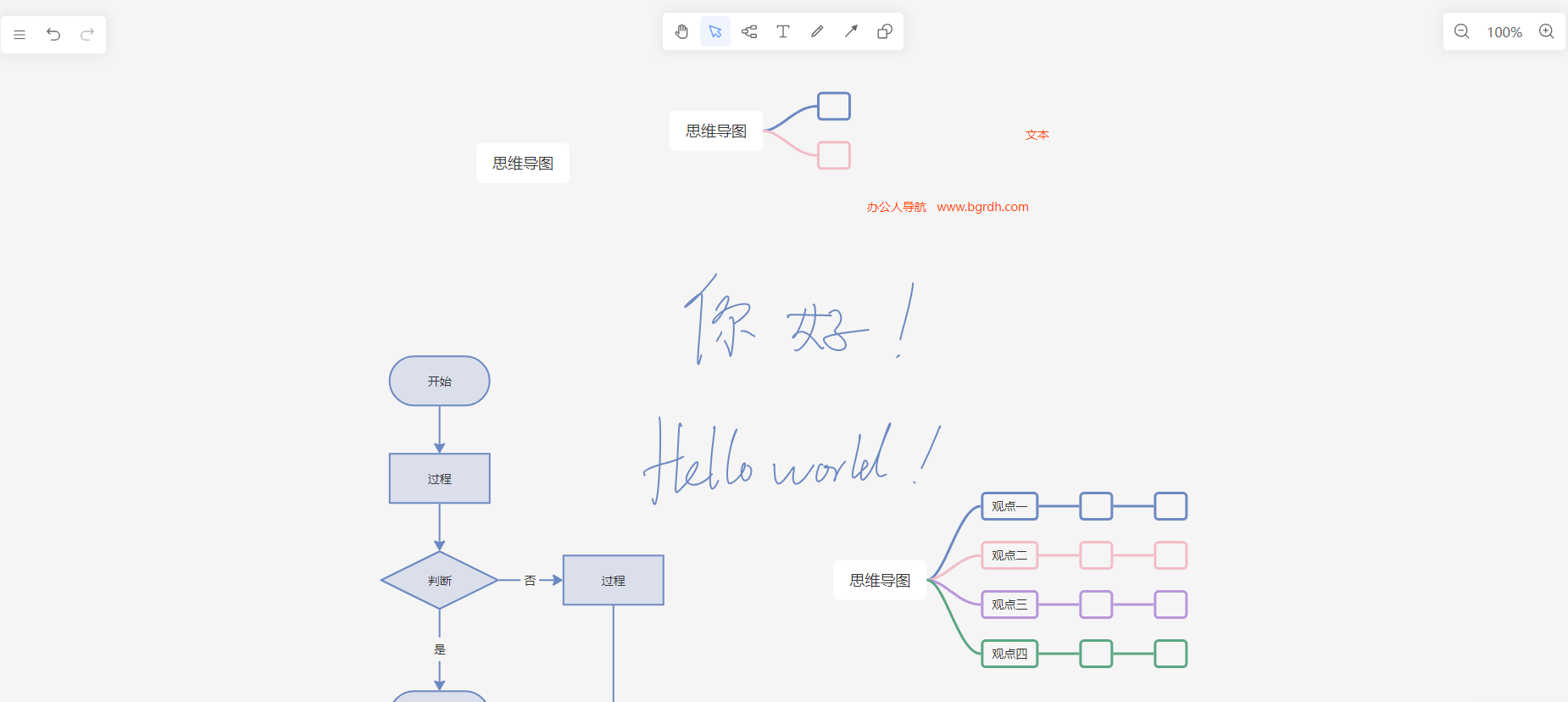Click the 否 connector label
Image resolution: width=1568 pixels, height=702 pixels.
(530, 581)
